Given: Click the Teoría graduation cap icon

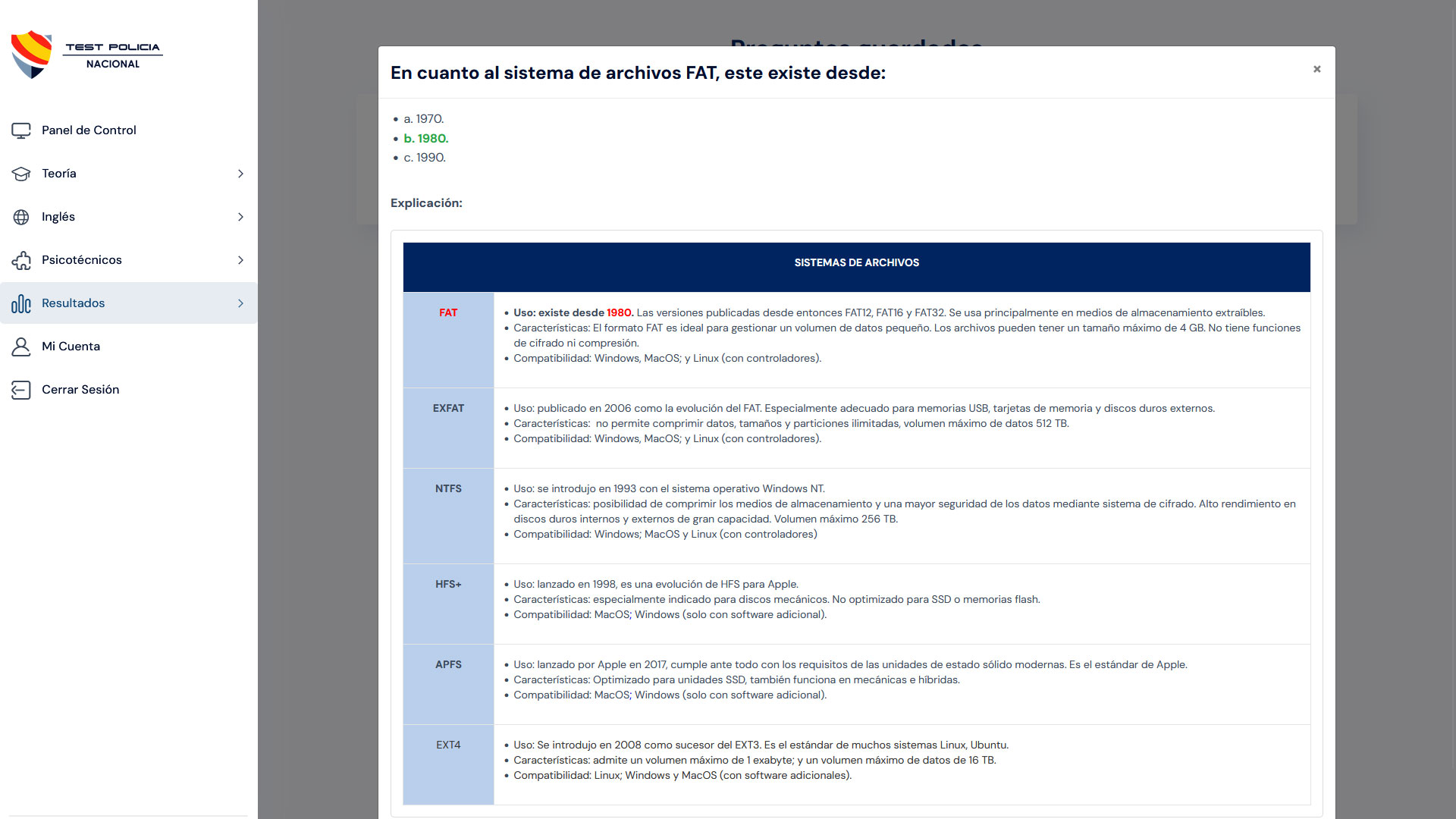Looking at the screenshot, I should click(21, 174).
